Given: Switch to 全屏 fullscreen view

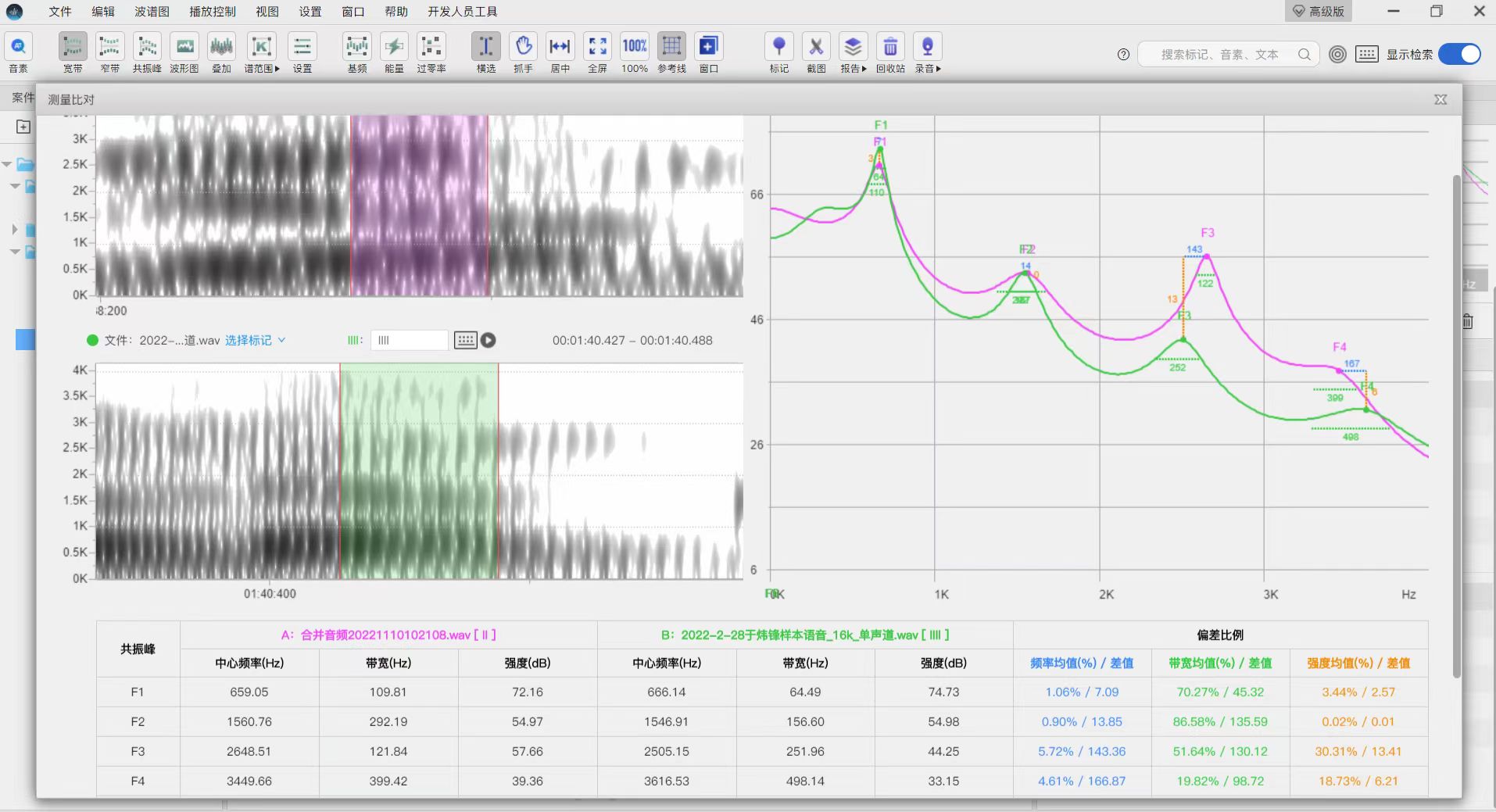Looking at the screenshot, I should pyautogui.click(x=597, y=53).
